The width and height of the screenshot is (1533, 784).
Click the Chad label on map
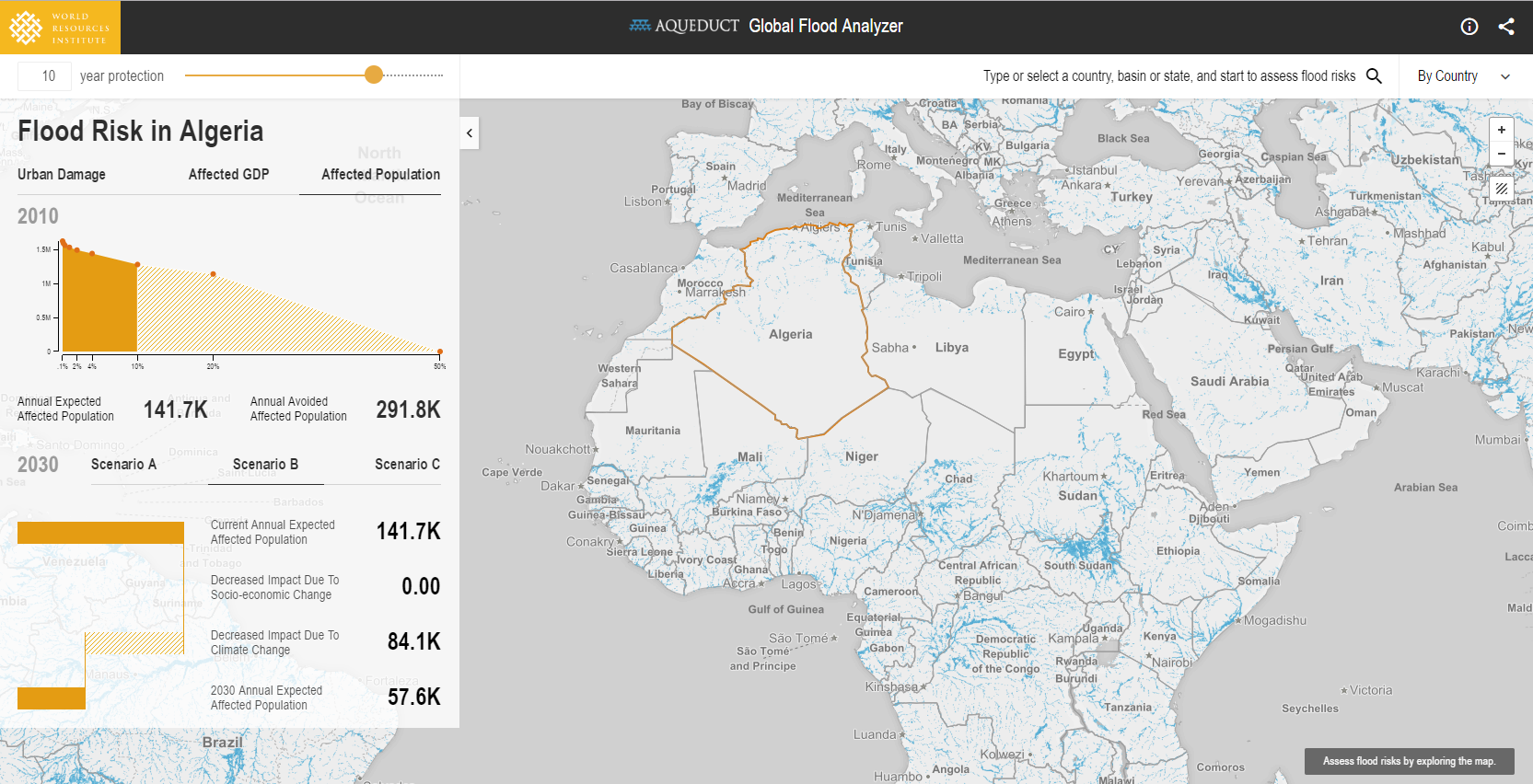[x=958, y=478]
